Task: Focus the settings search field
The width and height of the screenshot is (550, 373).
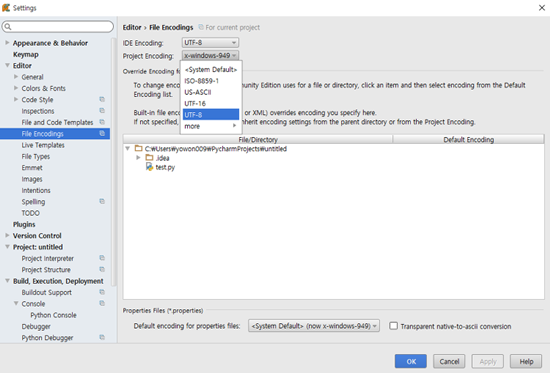Action: pyautogui.click(x=58, y=27)
